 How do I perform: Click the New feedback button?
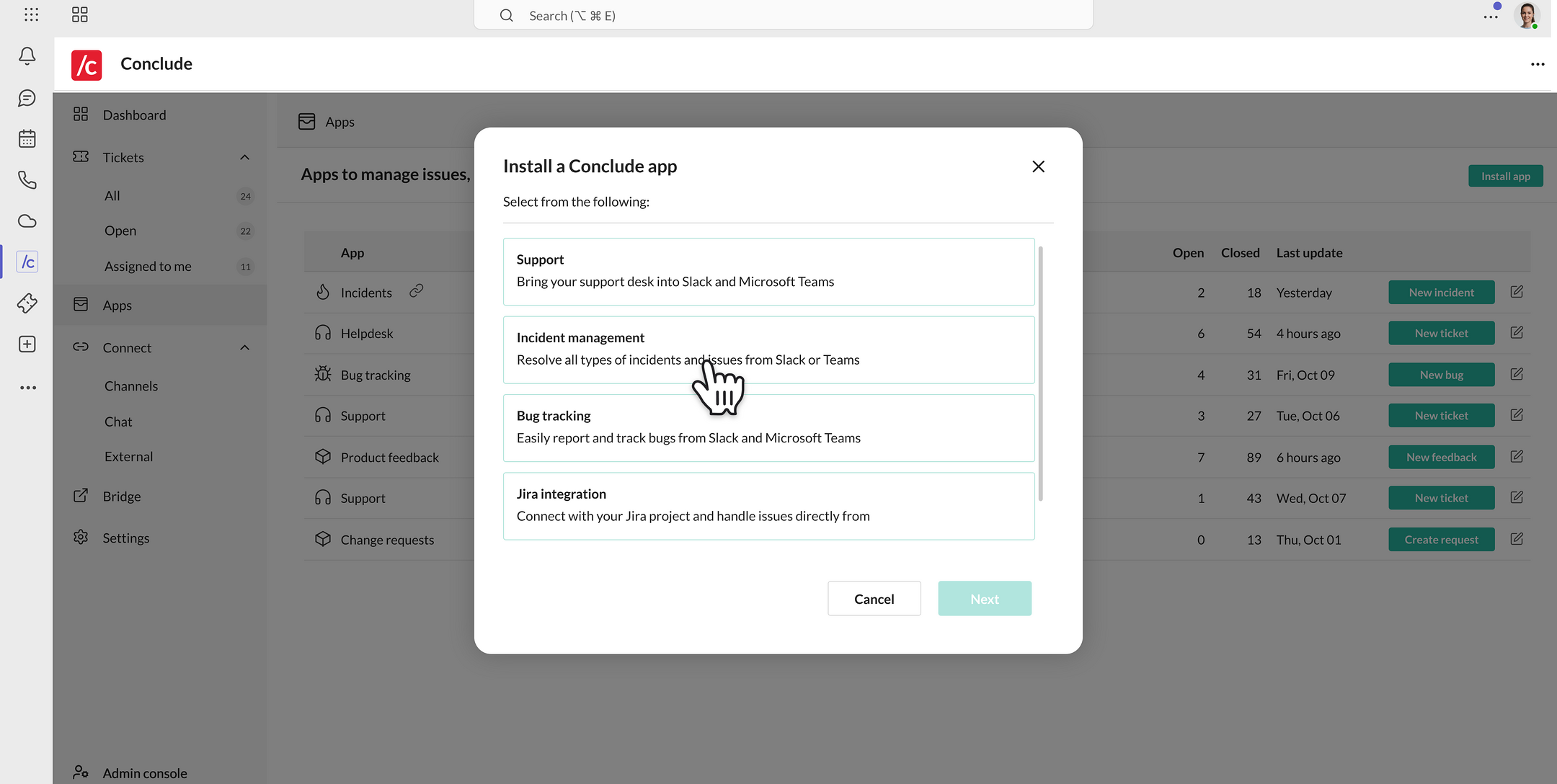[1441, 457]
